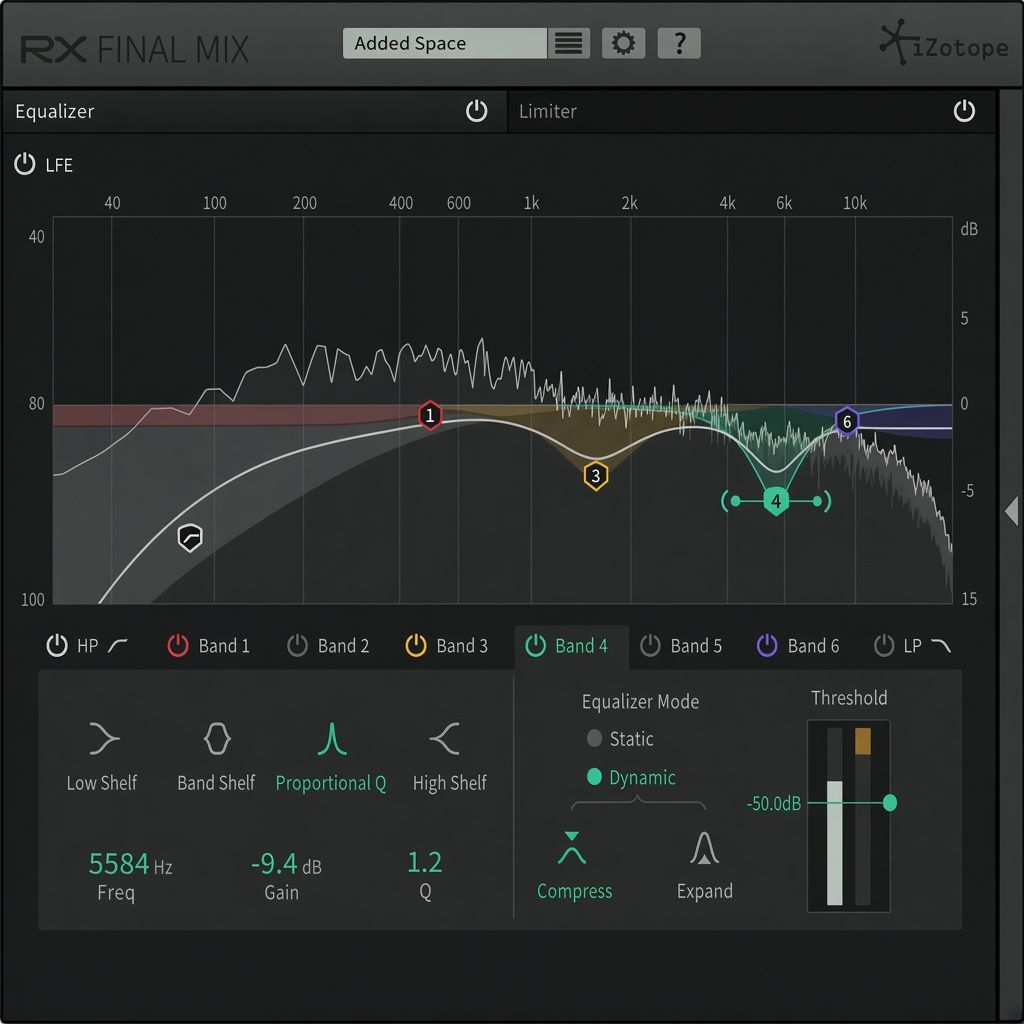The width and height of the screenshot is (1024, 1024).
Task: Open the help question mark button
Action: point(679,43)
